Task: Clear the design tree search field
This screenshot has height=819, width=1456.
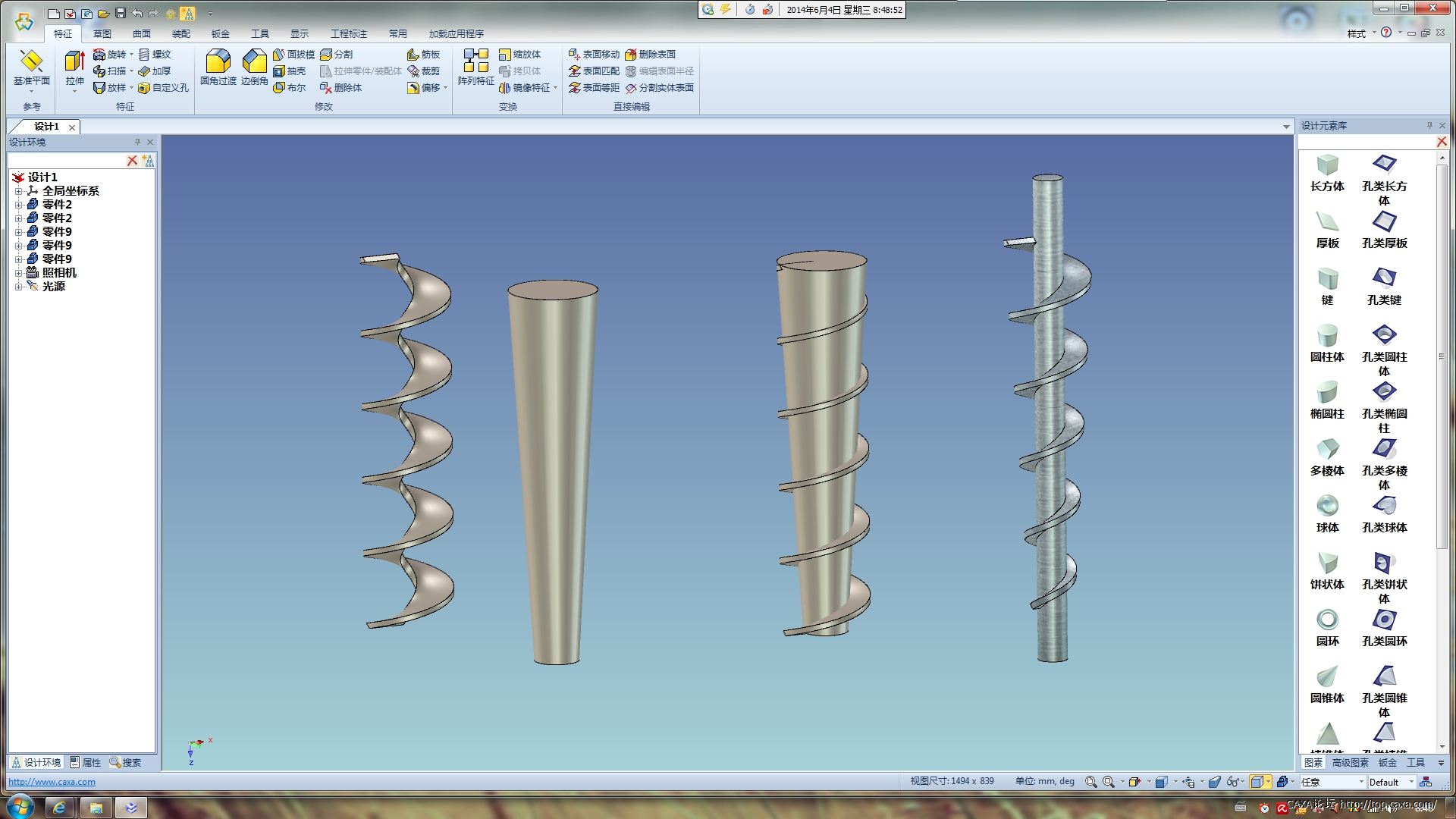Action: pos(132,161)
